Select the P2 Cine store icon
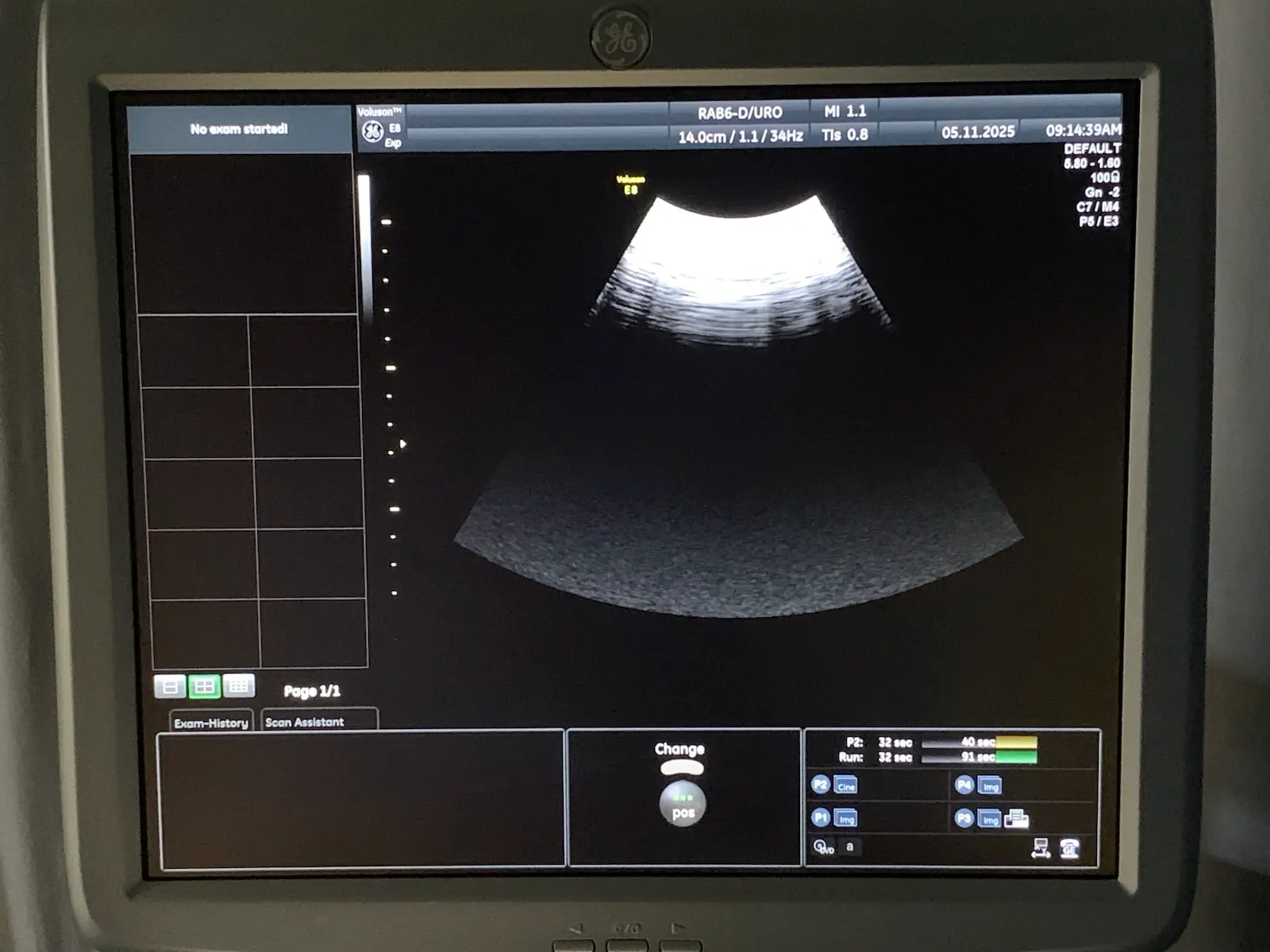The width and height of the screenshot is (1270, 952). 846,785
